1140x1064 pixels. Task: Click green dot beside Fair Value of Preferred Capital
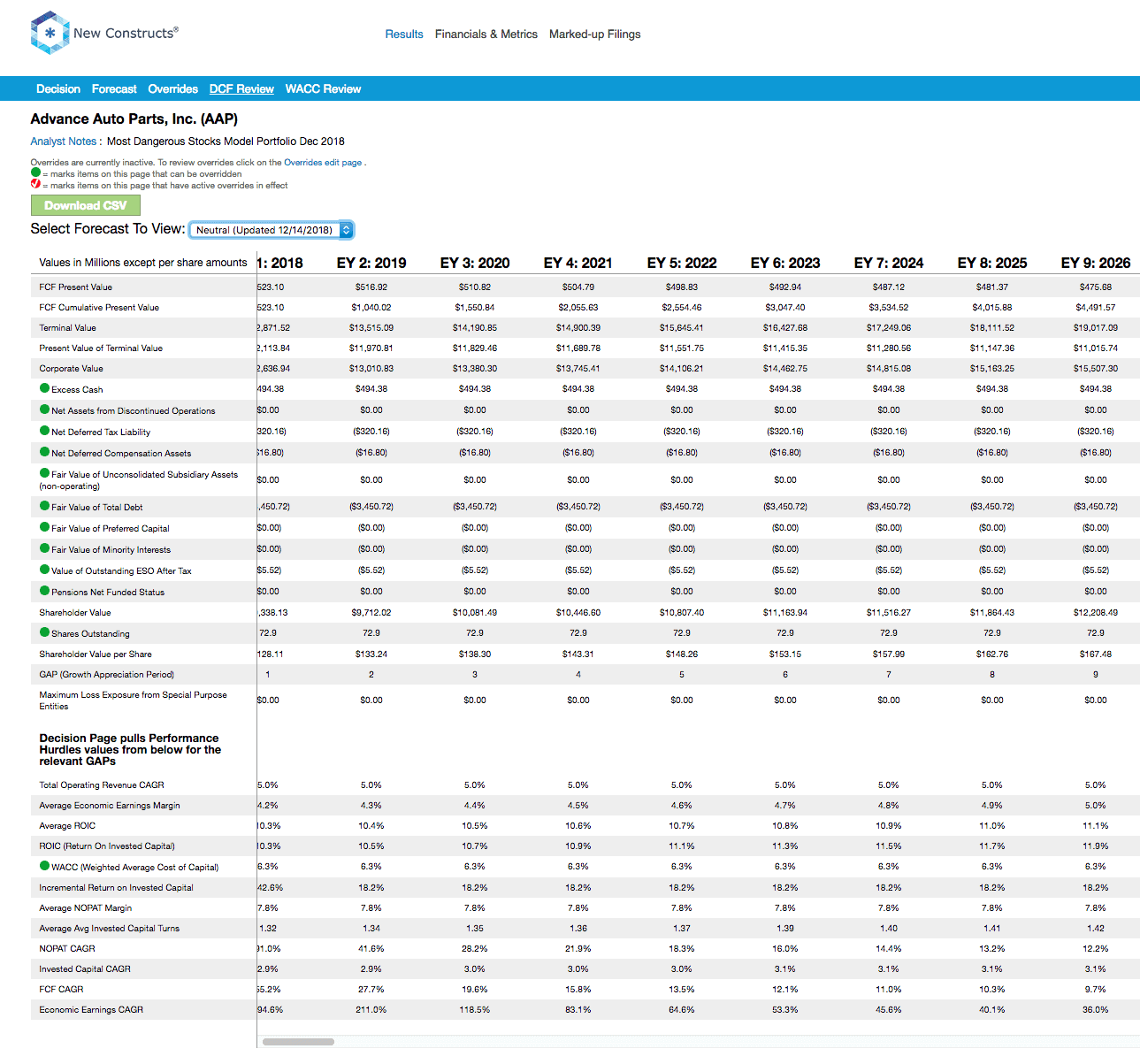(44, 527)
